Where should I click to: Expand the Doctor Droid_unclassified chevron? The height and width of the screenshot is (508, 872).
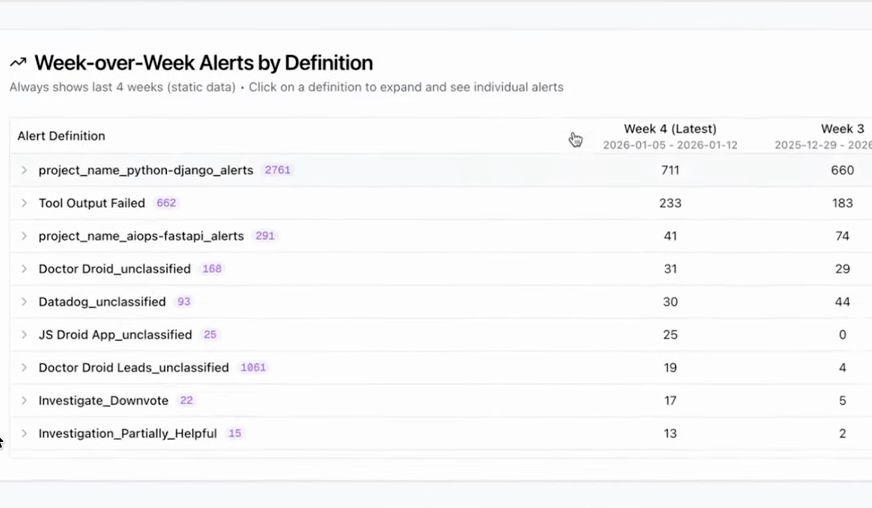pos(24,269)
